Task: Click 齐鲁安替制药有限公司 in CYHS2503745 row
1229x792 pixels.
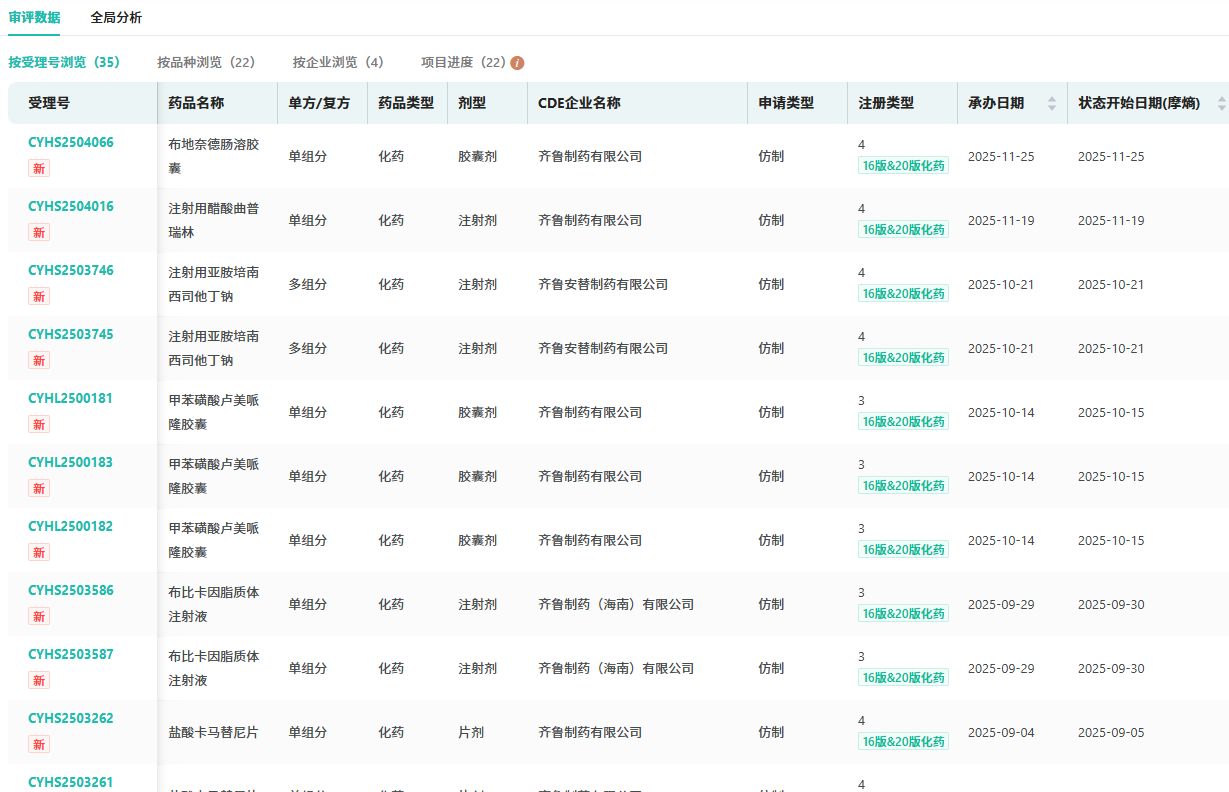Action: [603, 349]
